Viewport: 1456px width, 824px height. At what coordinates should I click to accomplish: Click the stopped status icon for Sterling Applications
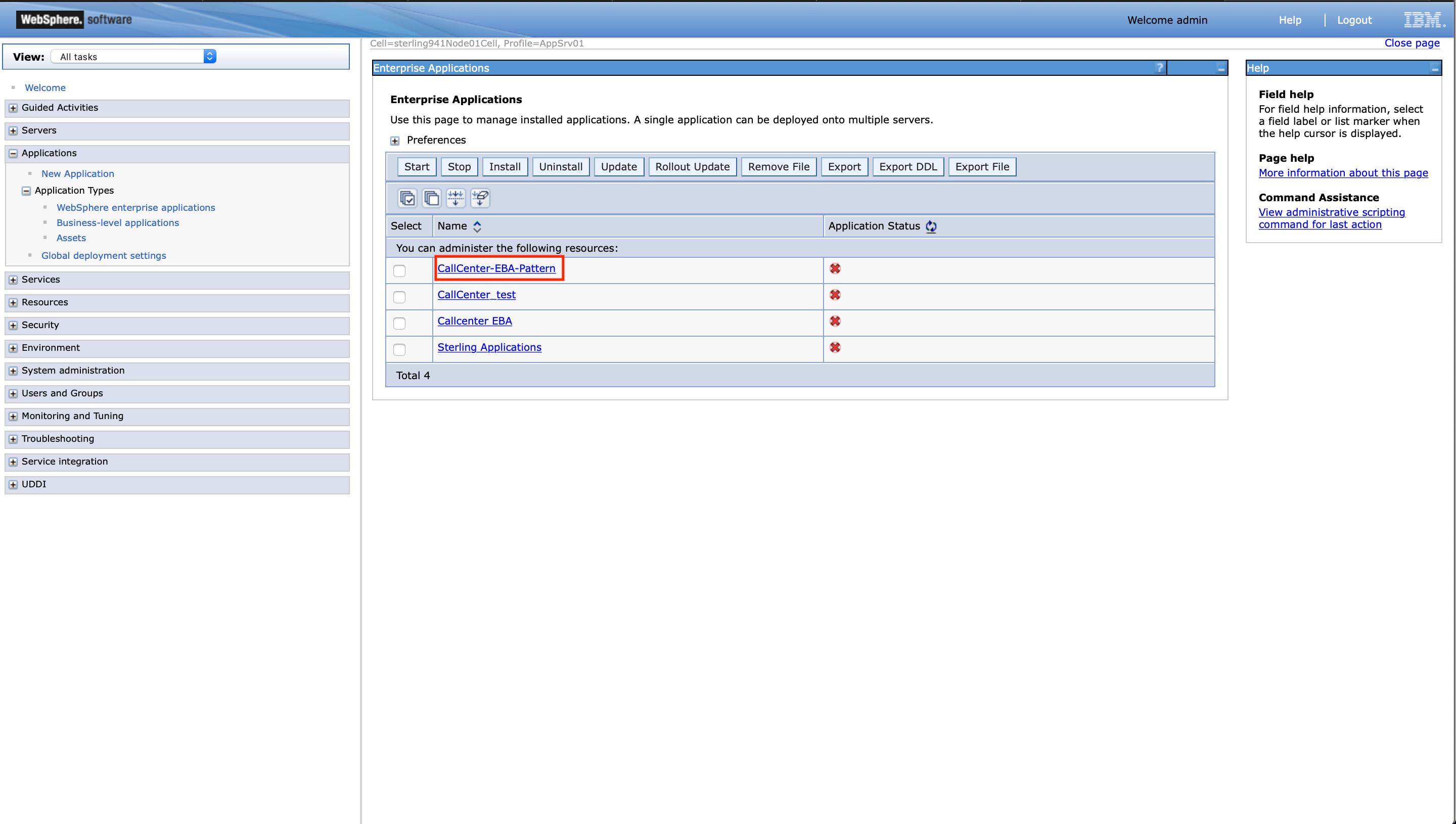click(835, 347)
